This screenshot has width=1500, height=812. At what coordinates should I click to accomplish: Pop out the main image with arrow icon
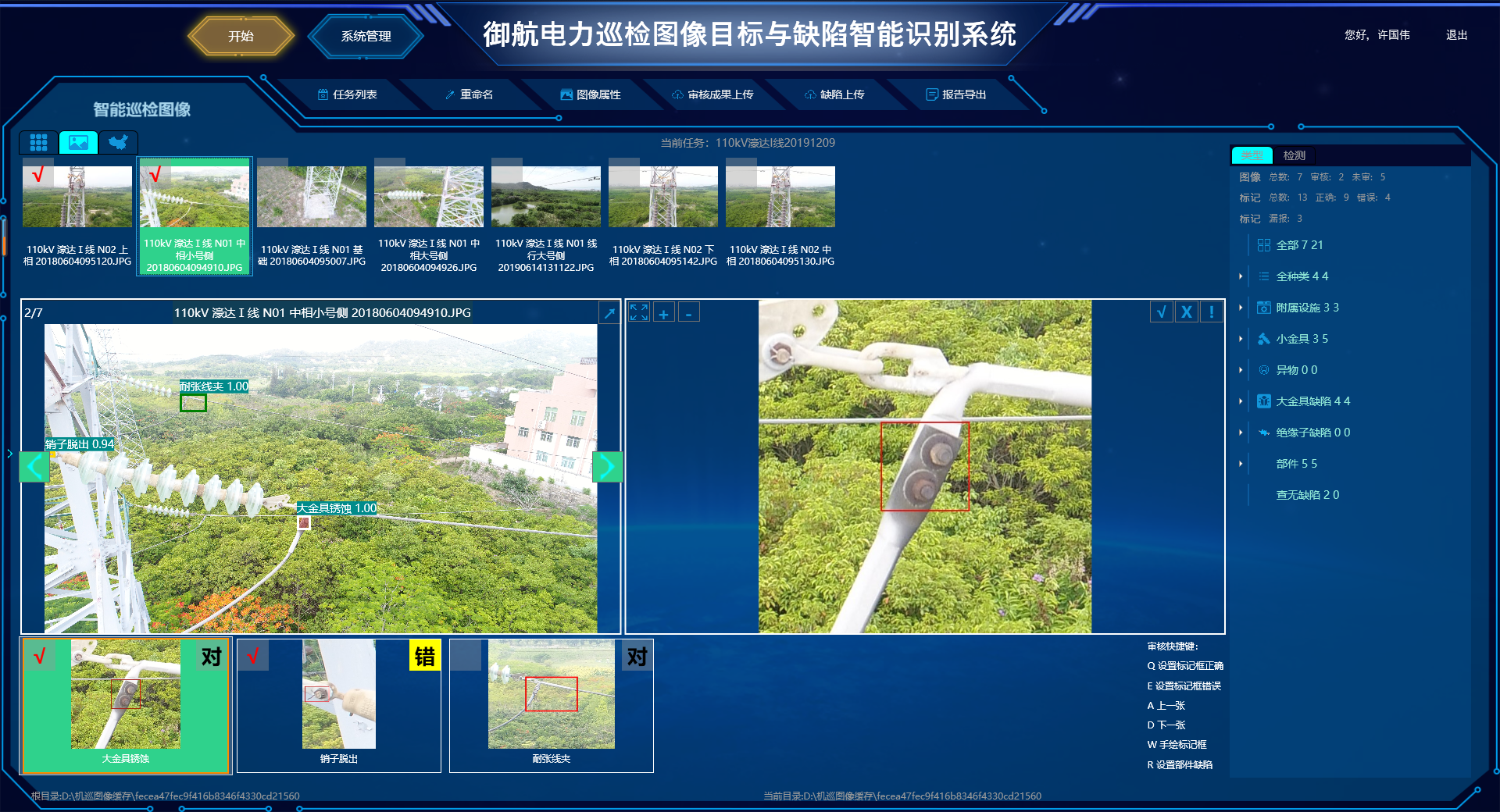(x=609, y=312)
